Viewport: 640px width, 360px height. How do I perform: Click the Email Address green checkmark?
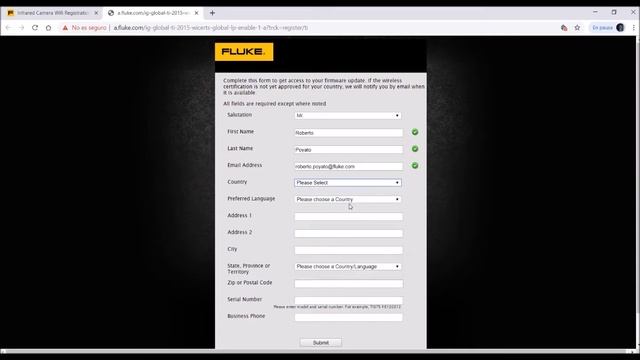415,166
